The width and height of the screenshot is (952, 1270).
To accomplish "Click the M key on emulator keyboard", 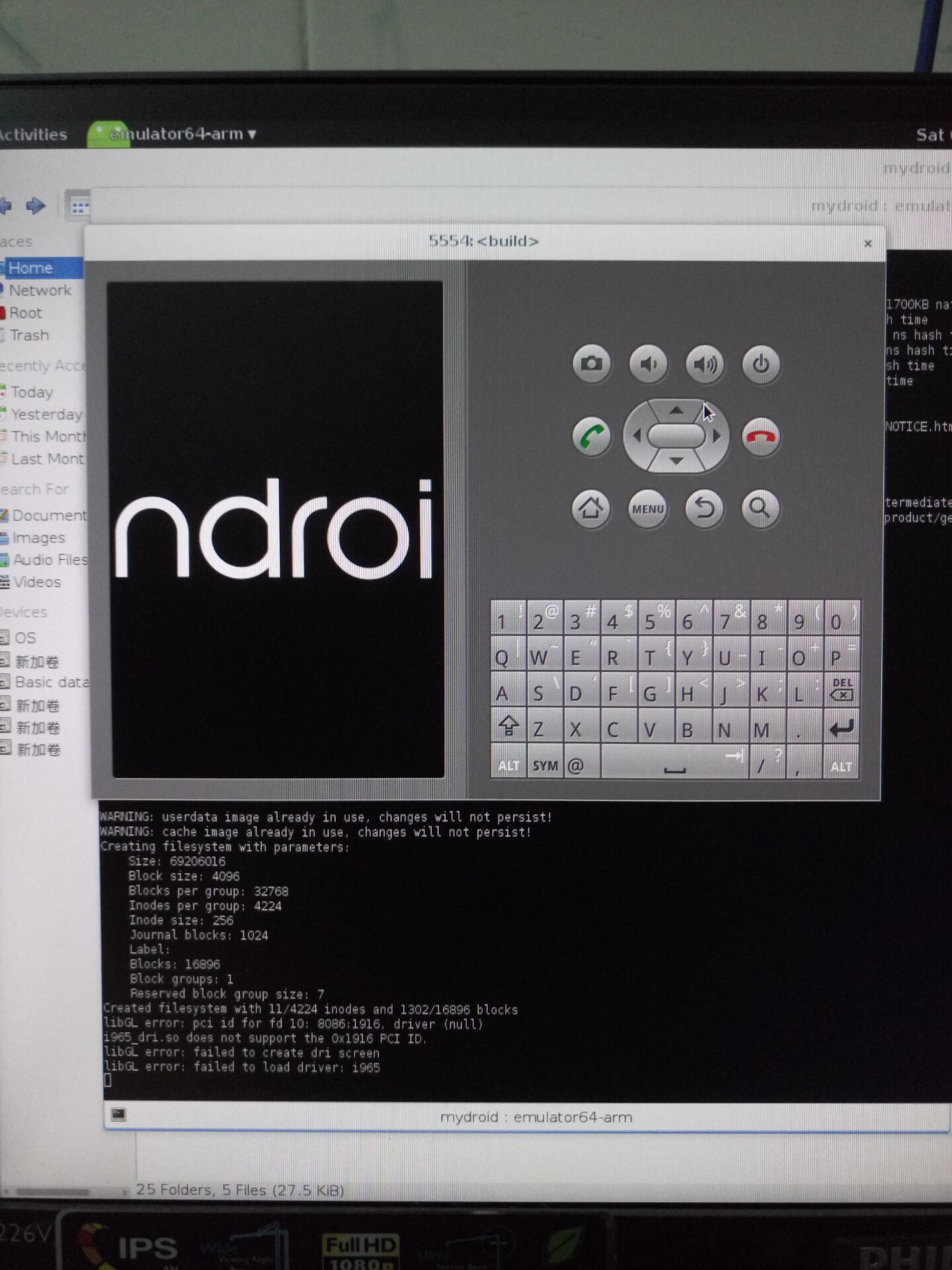I will pos(767,727).
